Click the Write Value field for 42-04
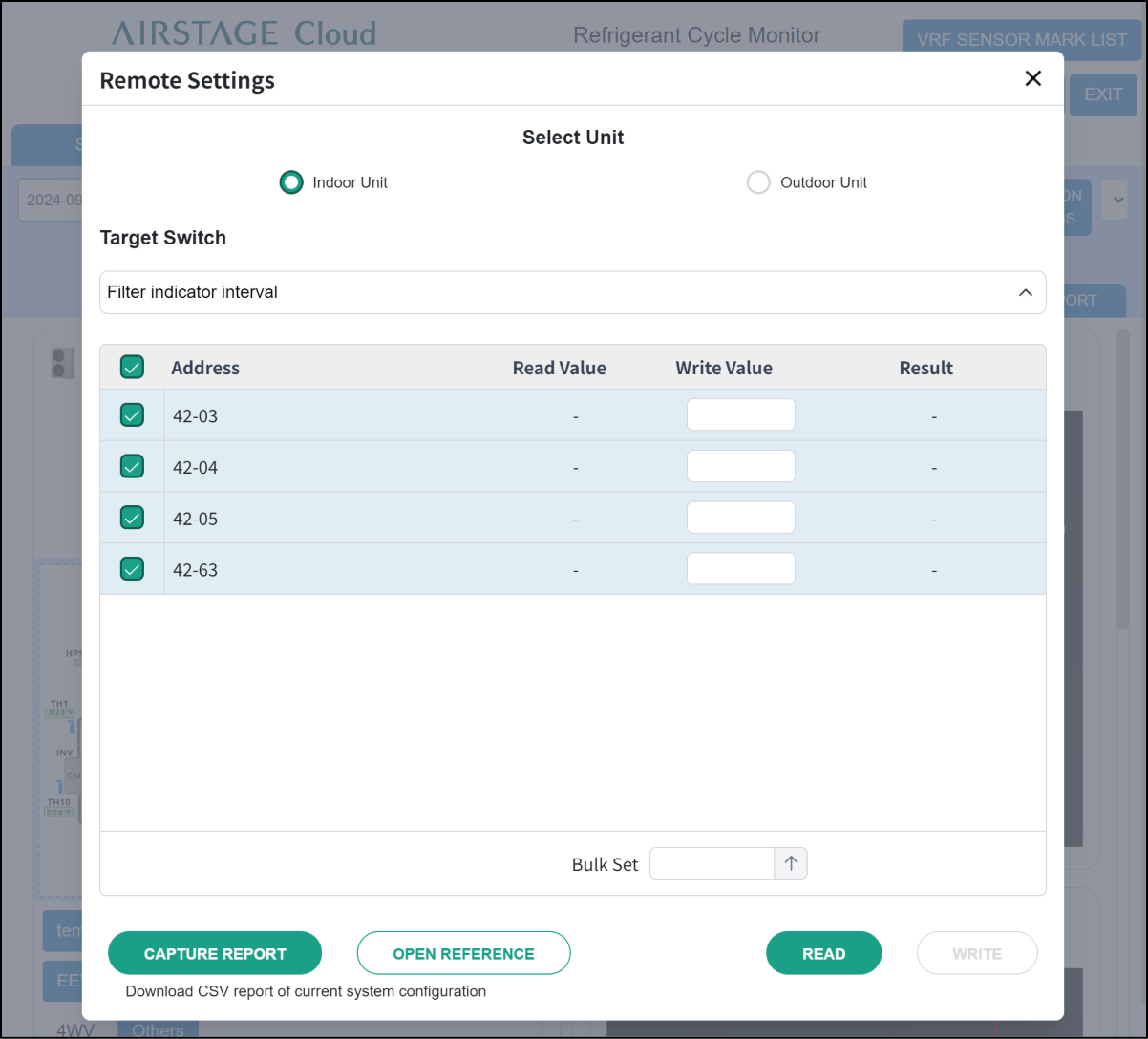Screen dimensions: 1148x1039 (740, 467)
